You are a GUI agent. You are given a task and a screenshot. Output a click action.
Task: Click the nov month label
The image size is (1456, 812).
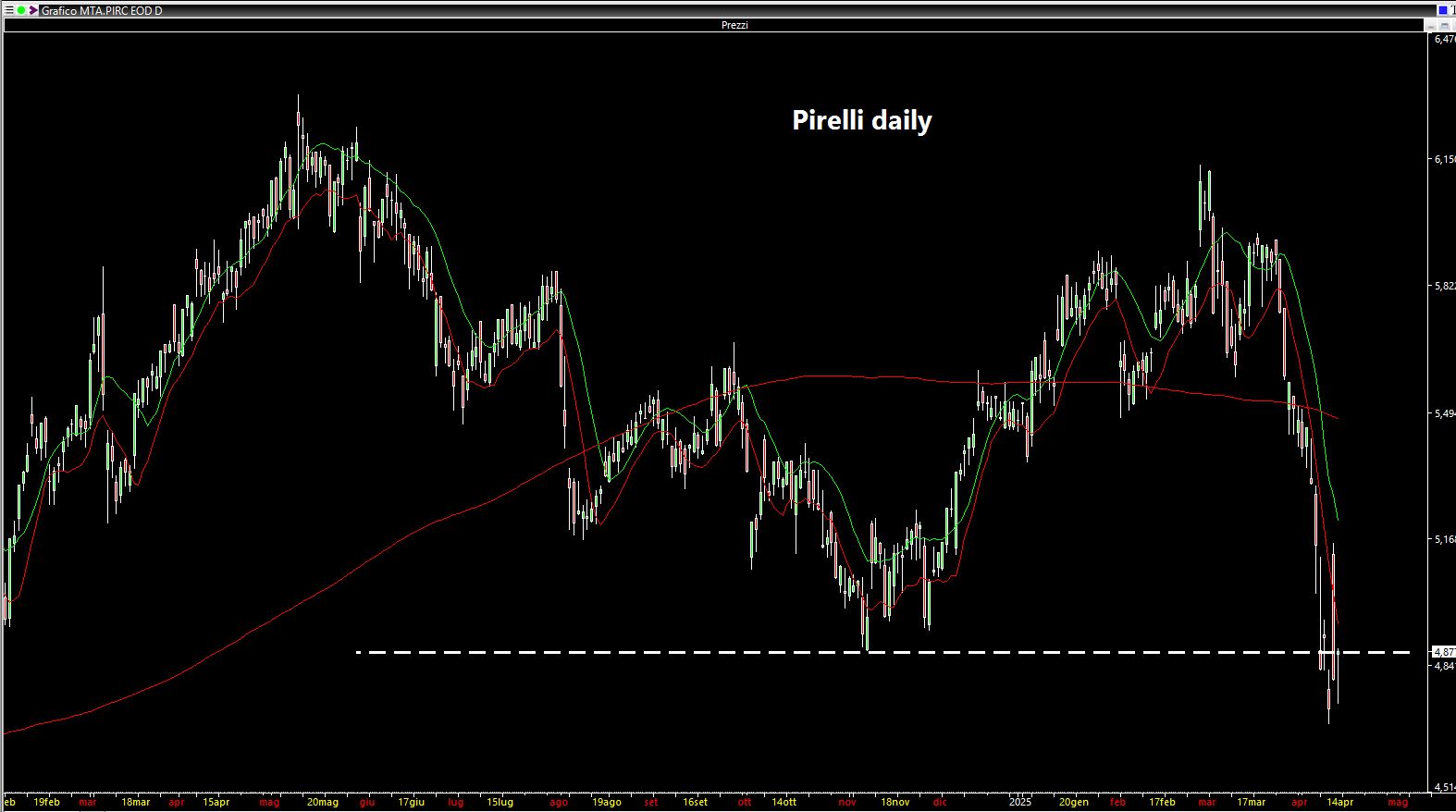(x=847, y=802)
